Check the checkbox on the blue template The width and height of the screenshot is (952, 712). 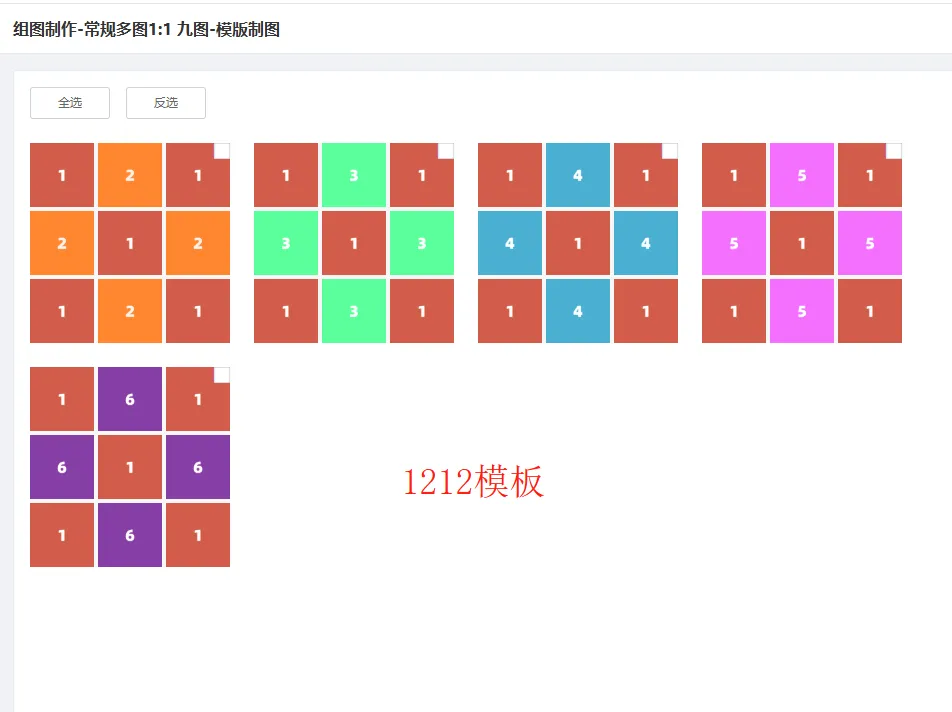point(669,149)
